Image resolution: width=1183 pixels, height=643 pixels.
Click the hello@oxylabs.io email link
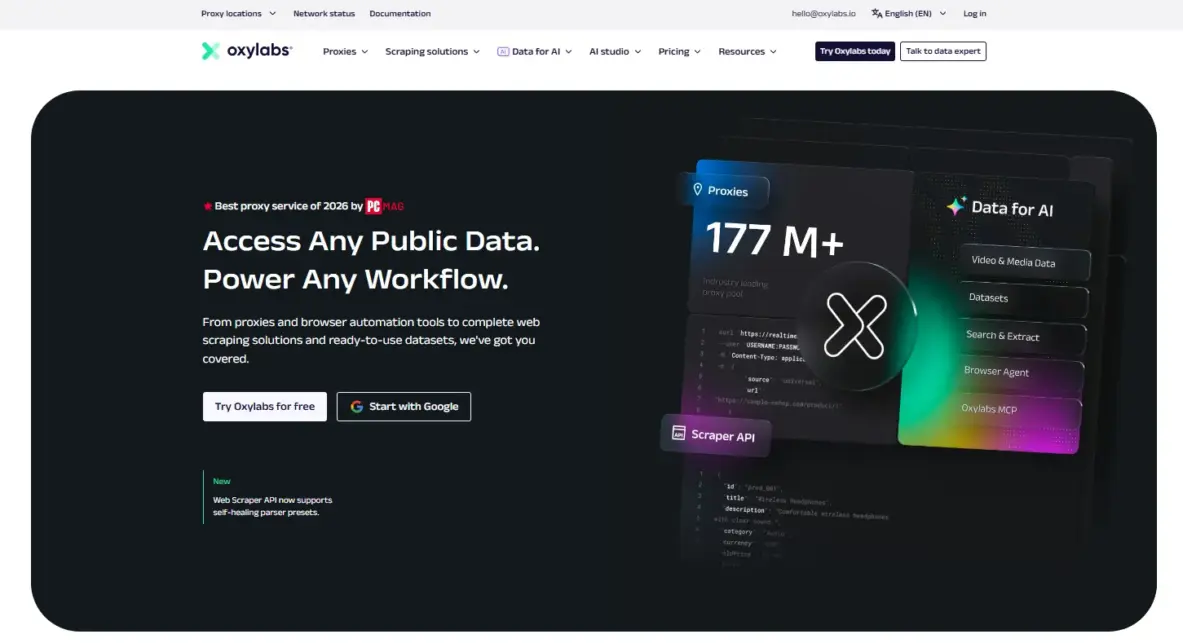tap(823, 14)
